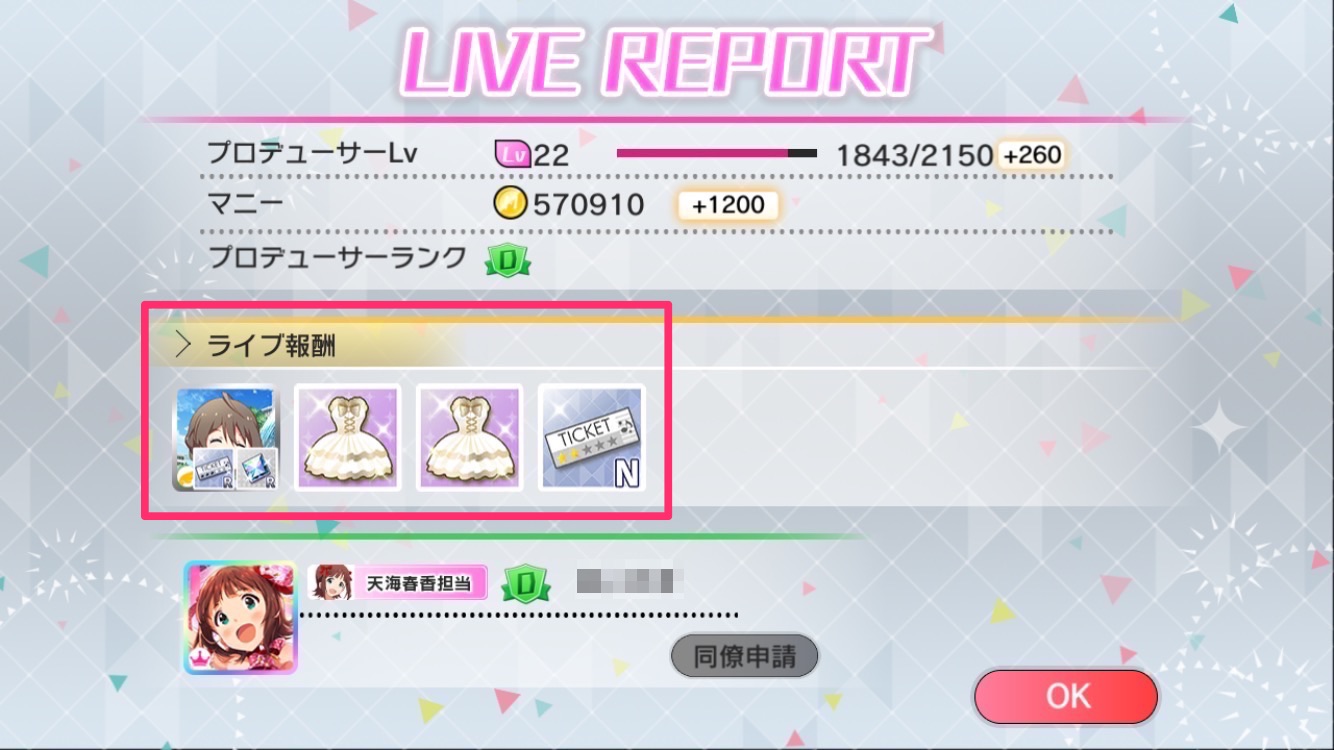Send a 同僚申請 colleague request
This screenshot has width=1334, height=750.
click(x=744, y=656)
